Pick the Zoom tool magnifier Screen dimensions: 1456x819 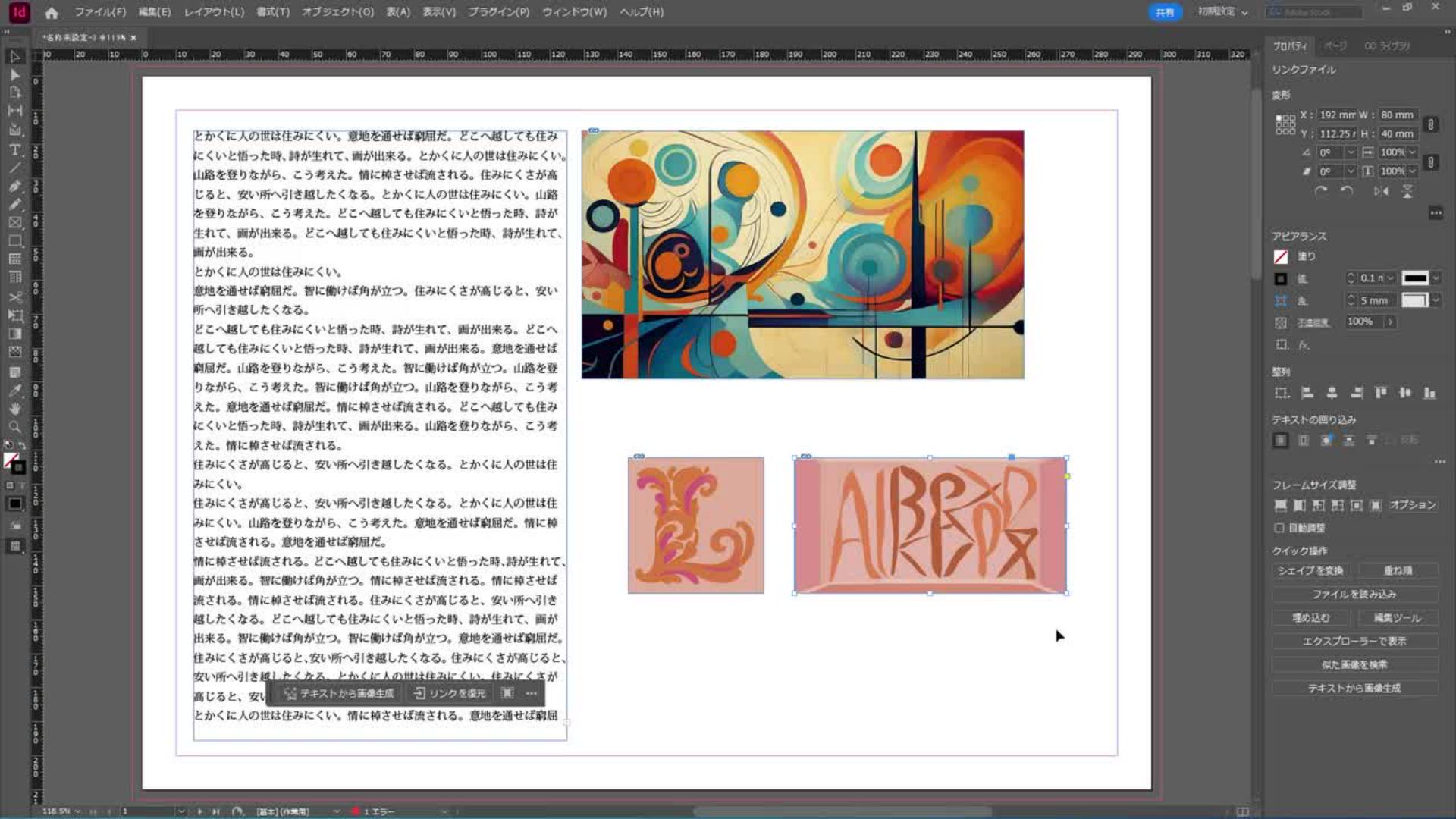14,427
